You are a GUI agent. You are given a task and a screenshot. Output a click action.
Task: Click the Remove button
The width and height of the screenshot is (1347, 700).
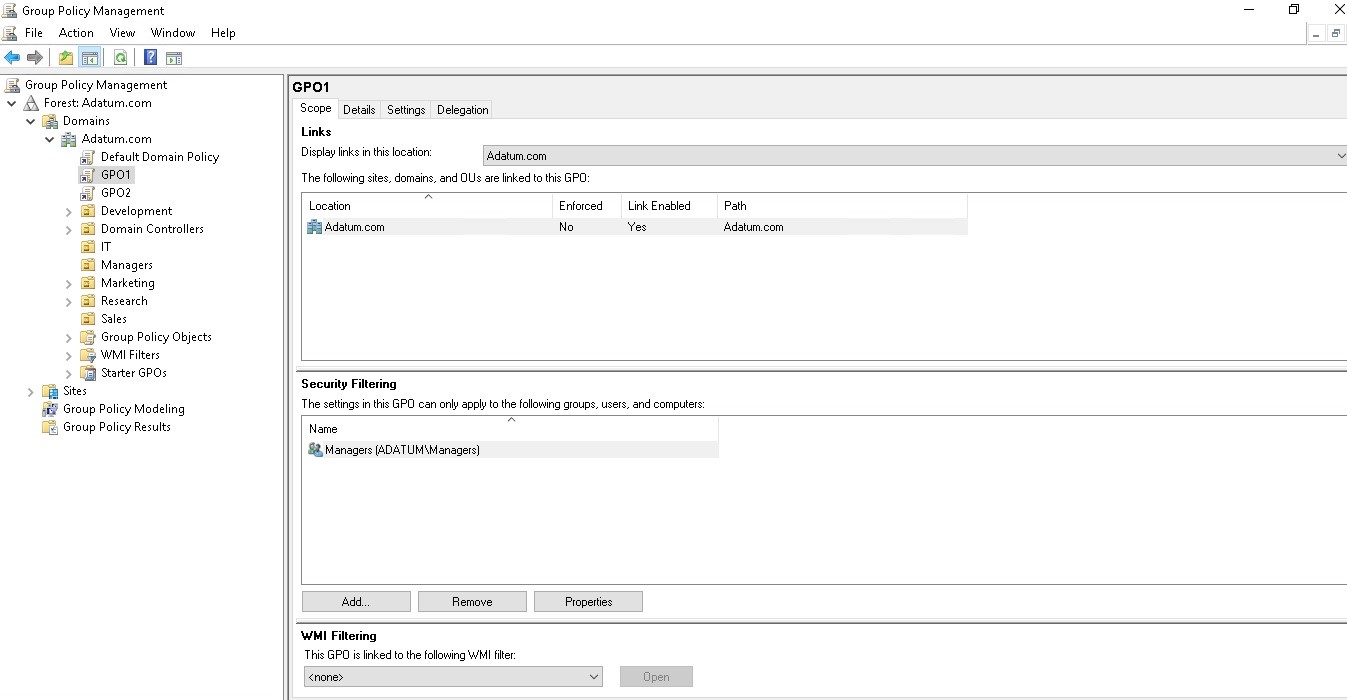472,602
